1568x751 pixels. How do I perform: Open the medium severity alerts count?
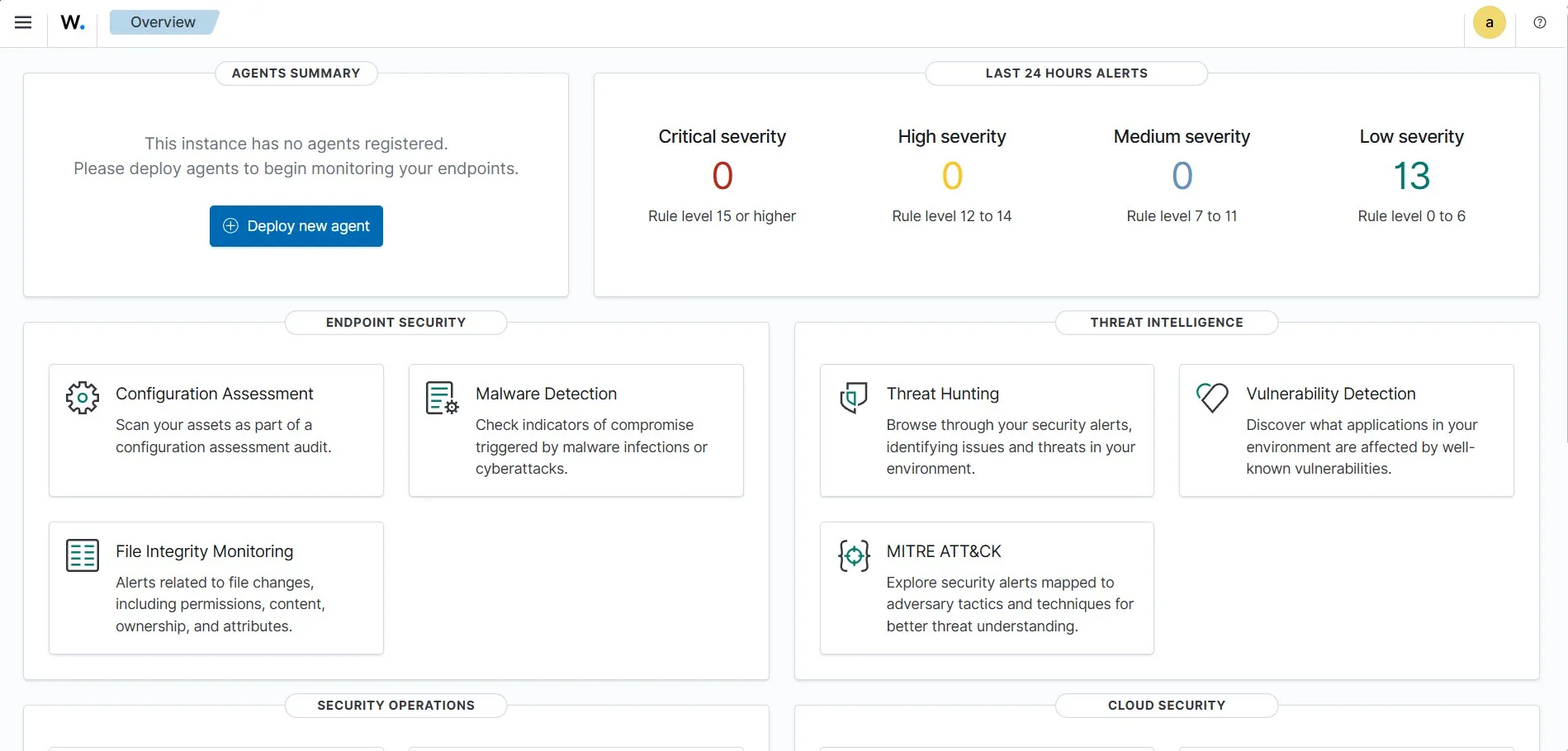coord(1182,176)
